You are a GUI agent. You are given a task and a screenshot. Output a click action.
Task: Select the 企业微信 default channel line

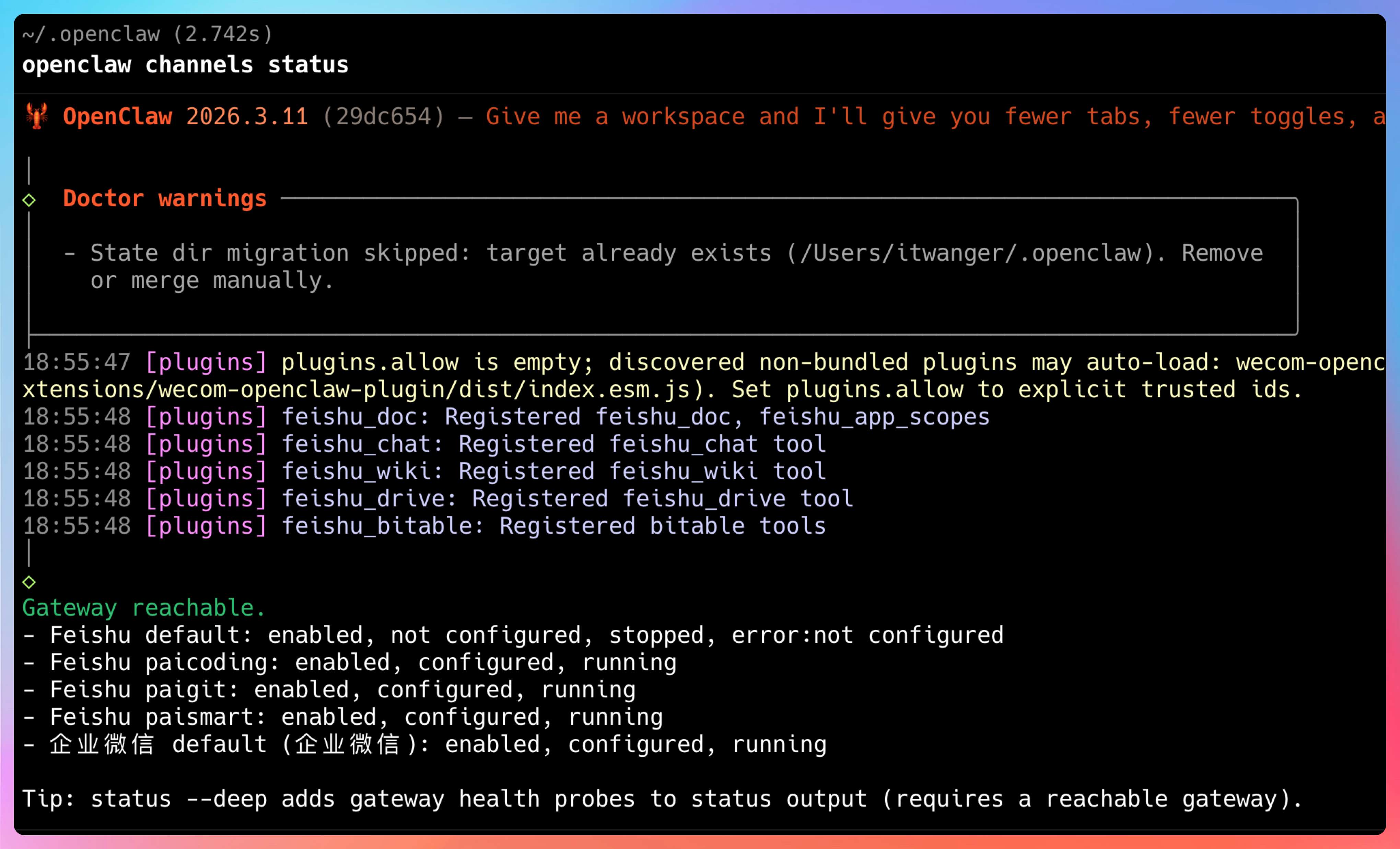point(424,744)
